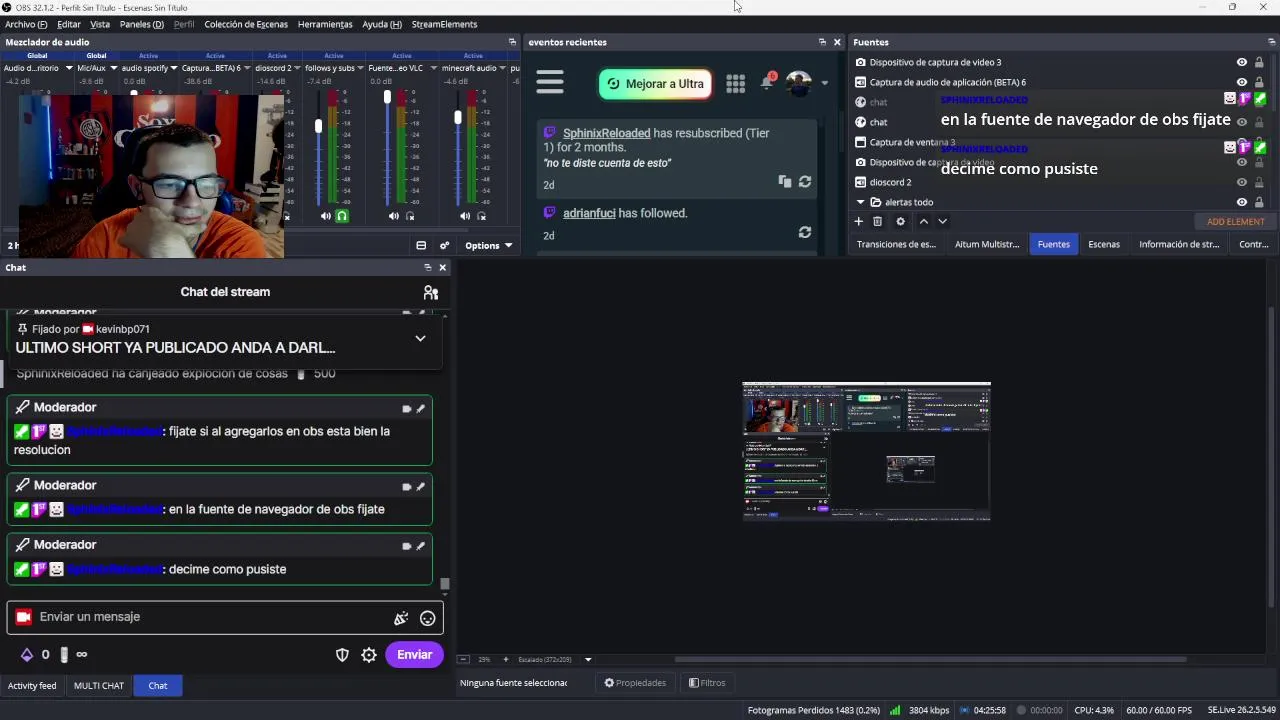Float the Mezclador de audio dock
Image resolution: width=1280 pixels, height=720 pixels.
[512, 42]
